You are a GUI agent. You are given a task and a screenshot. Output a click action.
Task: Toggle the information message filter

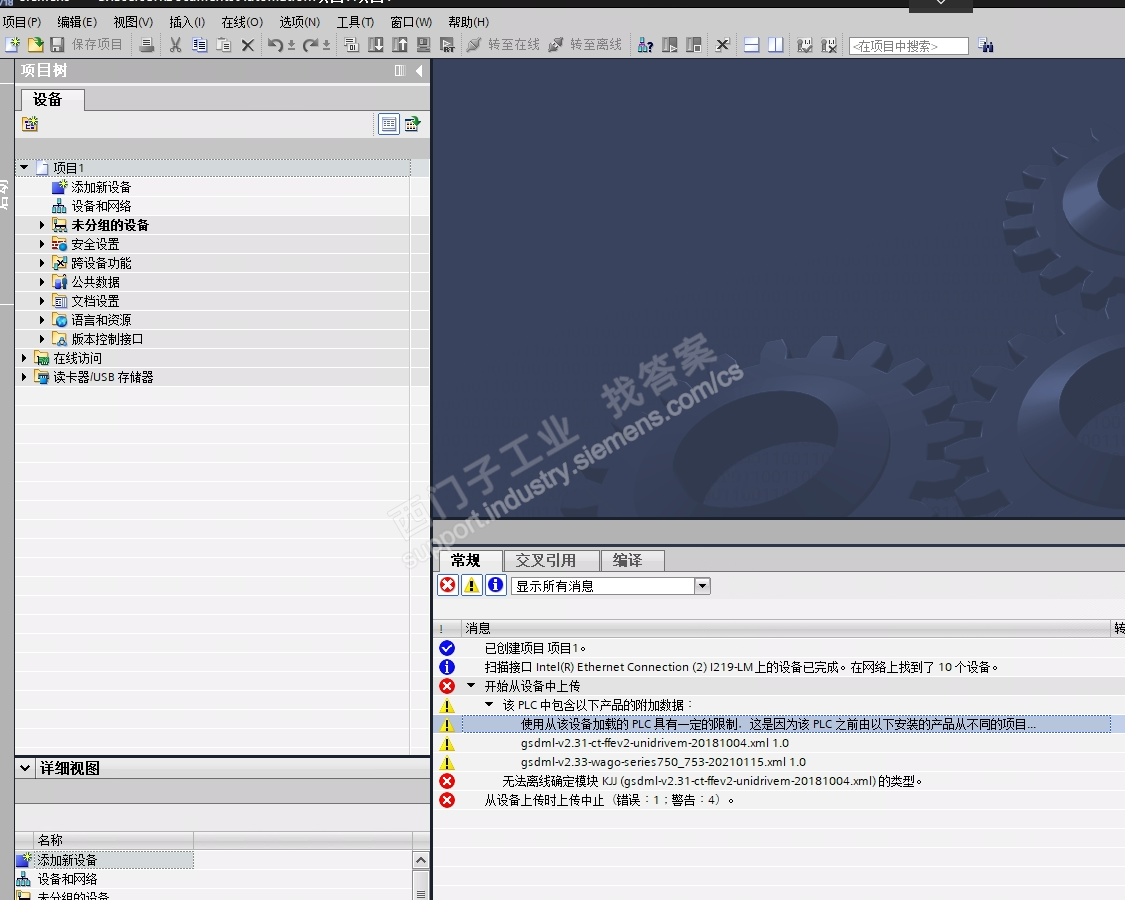495,585
